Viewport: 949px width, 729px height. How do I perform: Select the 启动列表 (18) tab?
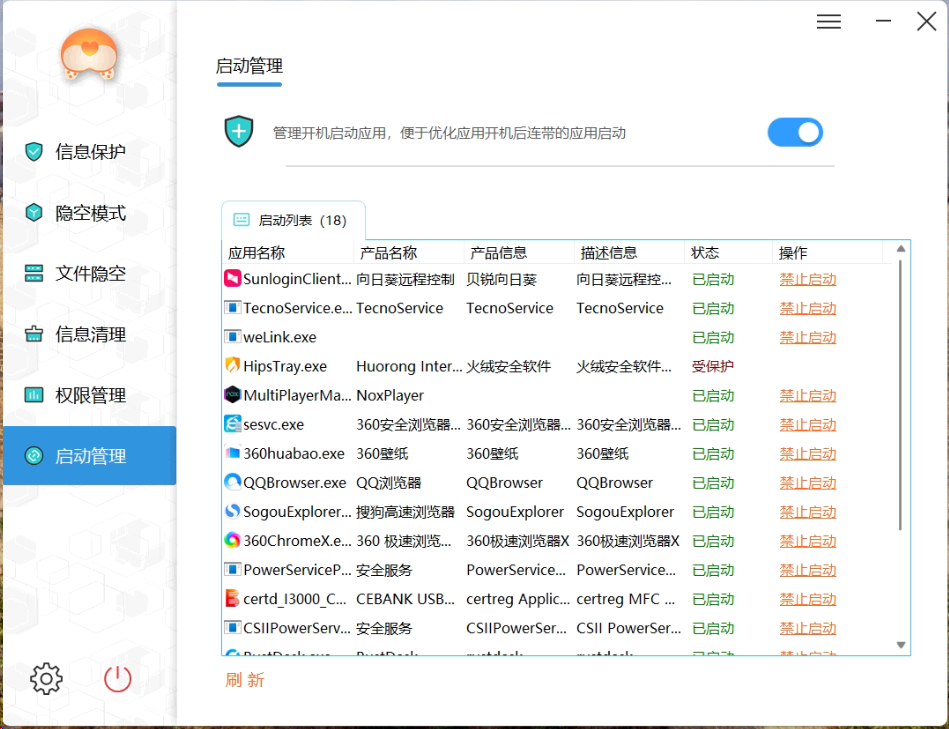294,220
